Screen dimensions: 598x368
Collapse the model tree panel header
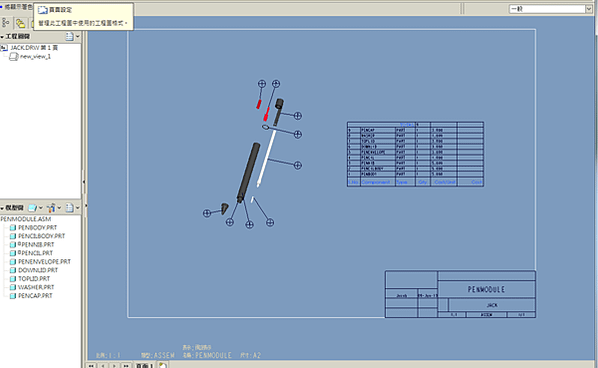[12, 208]
